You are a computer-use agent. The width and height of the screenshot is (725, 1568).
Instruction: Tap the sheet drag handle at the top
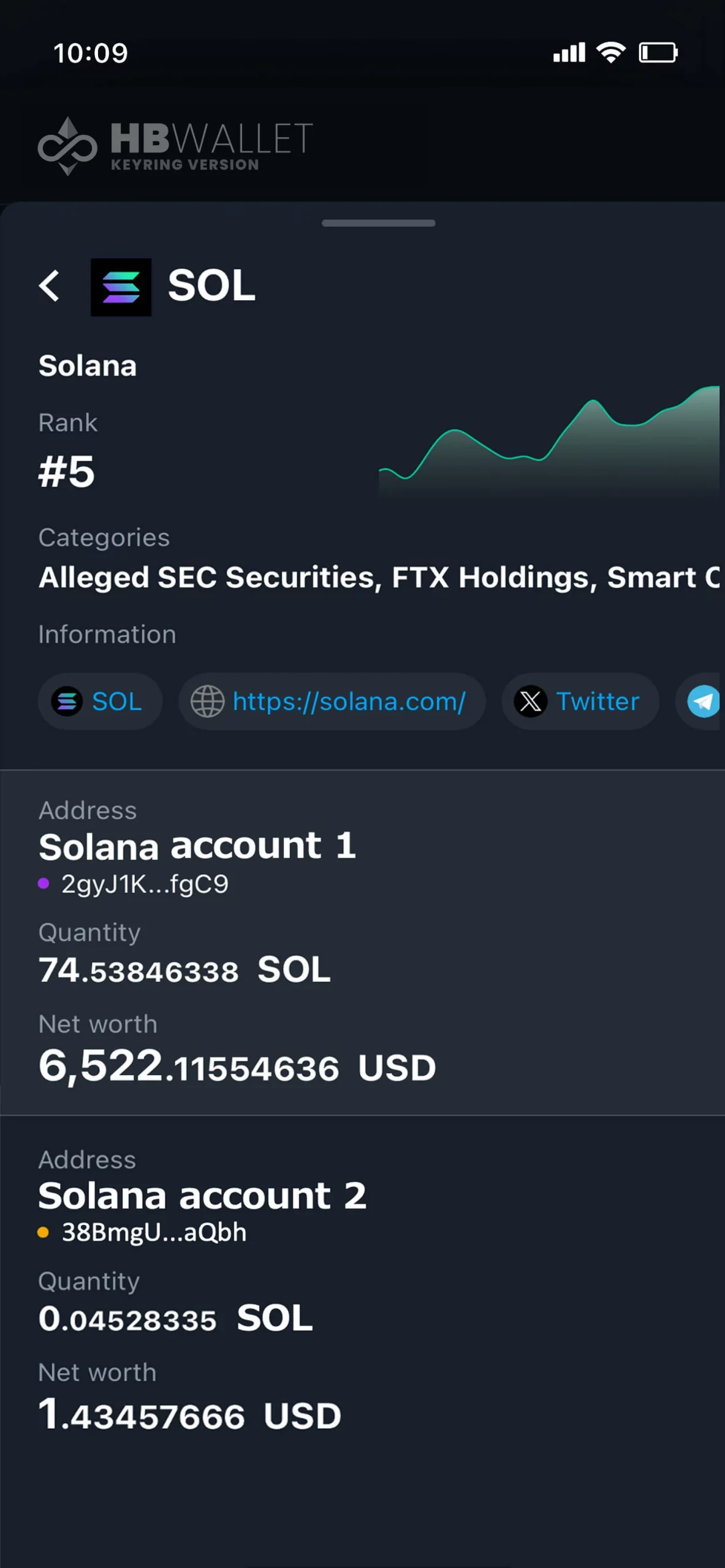point(378,224)
